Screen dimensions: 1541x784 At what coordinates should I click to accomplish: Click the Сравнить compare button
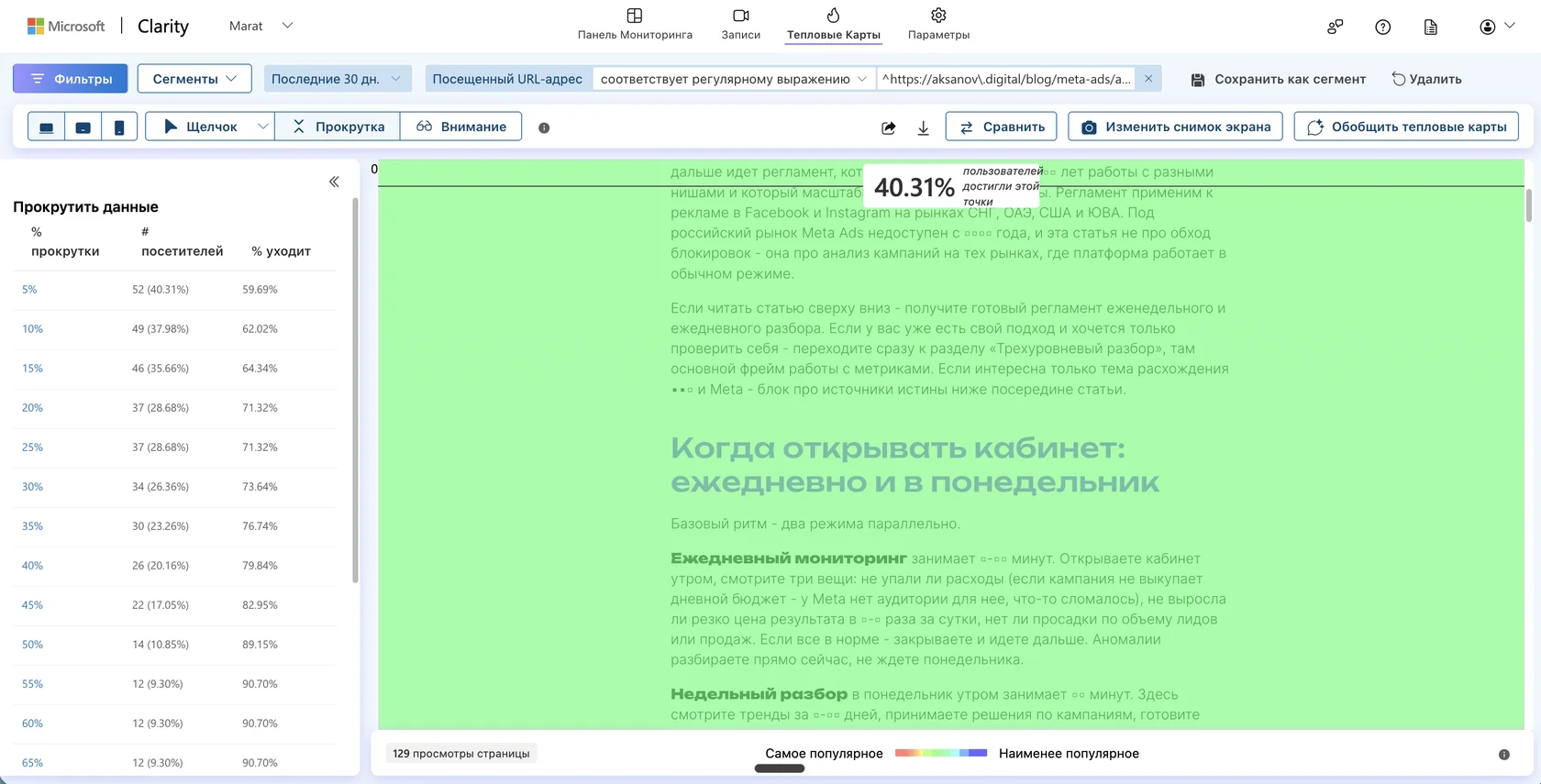pyautogui.click(x=1001, y=127)
